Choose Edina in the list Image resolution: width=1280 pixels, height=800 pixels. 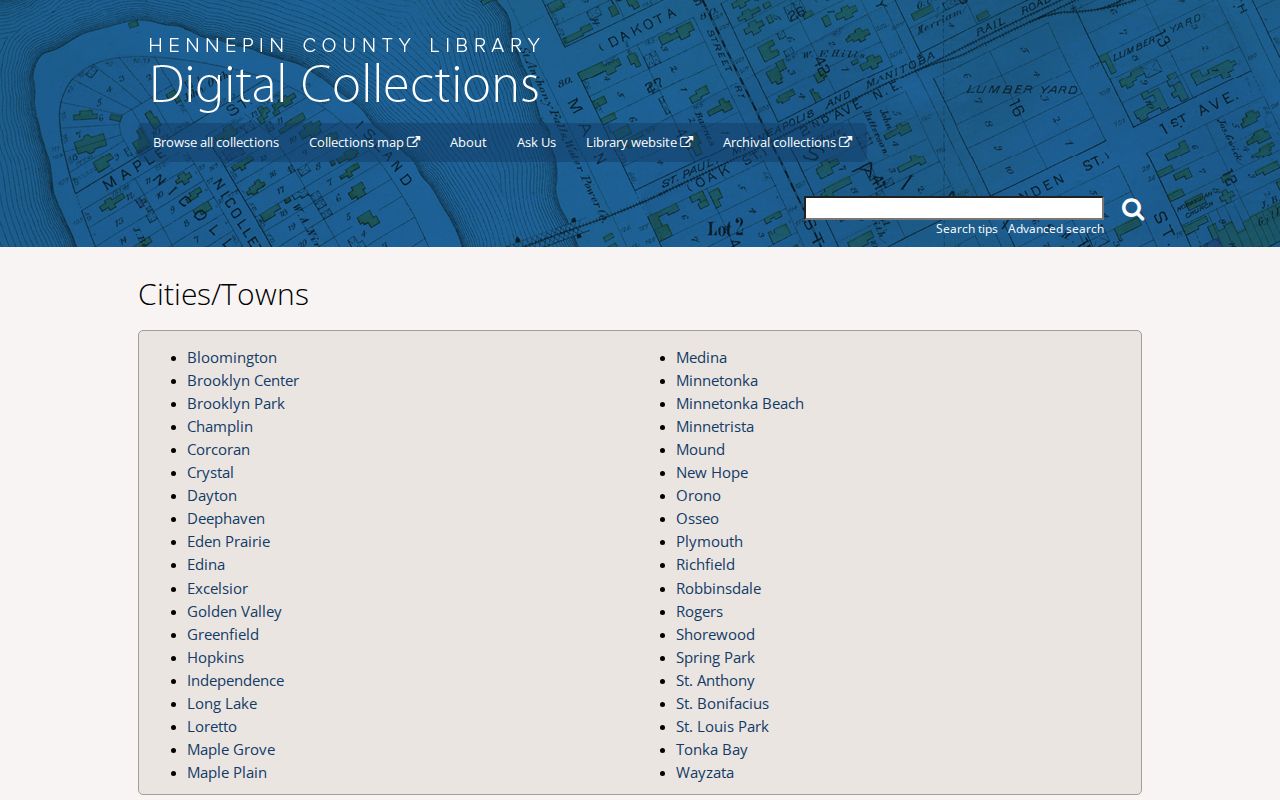tap(206, 564)
